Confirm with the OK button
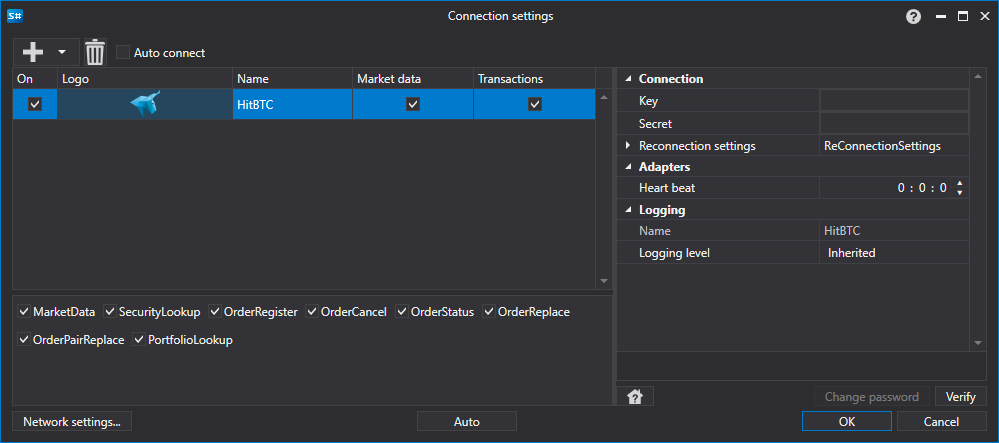Image resolution: width=999 pixels, height=443 pixels. pyautogui.click(x=847, y=421)
